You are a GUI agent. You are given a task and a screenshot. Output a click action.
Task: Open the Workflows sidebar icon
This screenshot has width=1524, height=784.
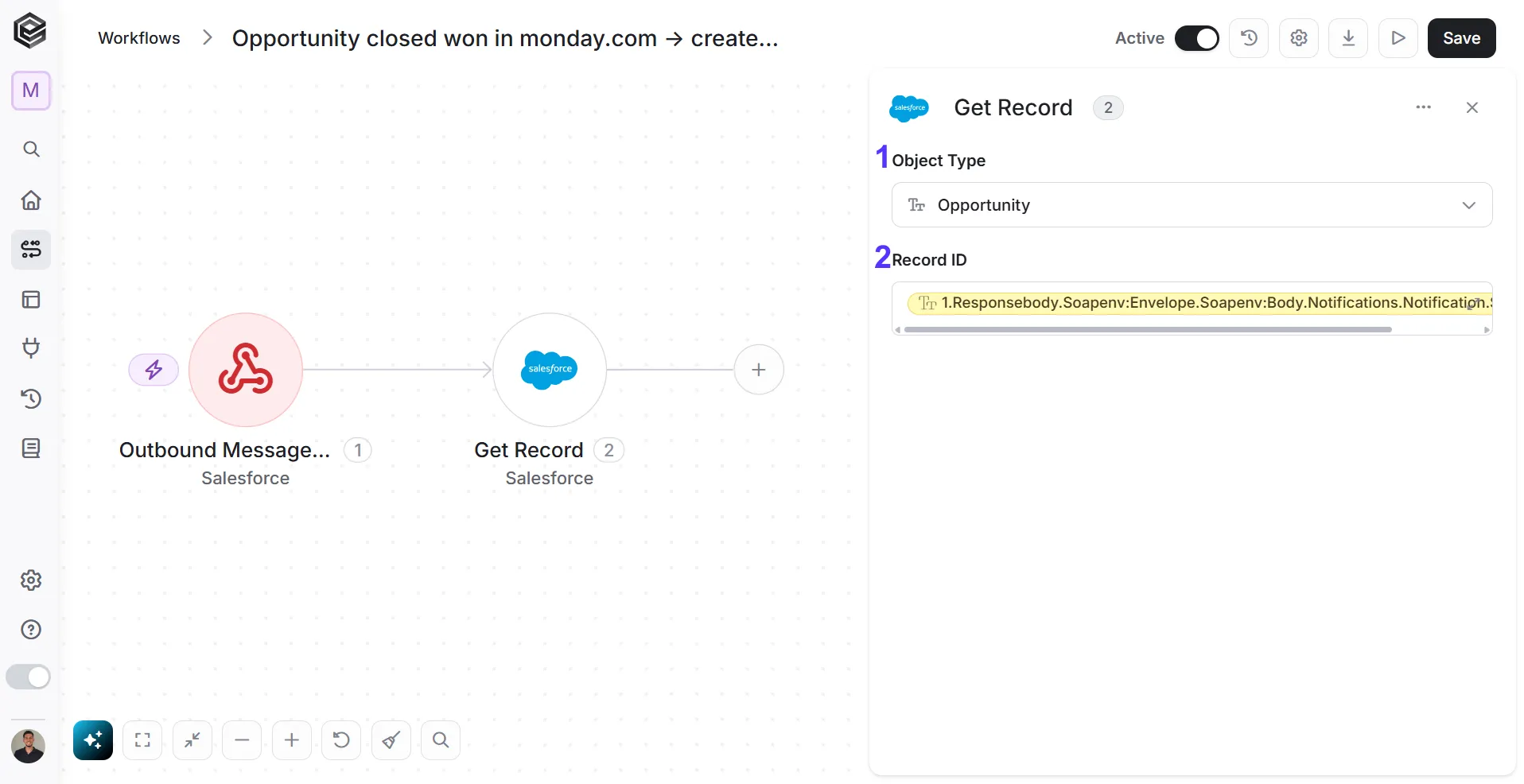pyautogui.click(x=31, y=250)
